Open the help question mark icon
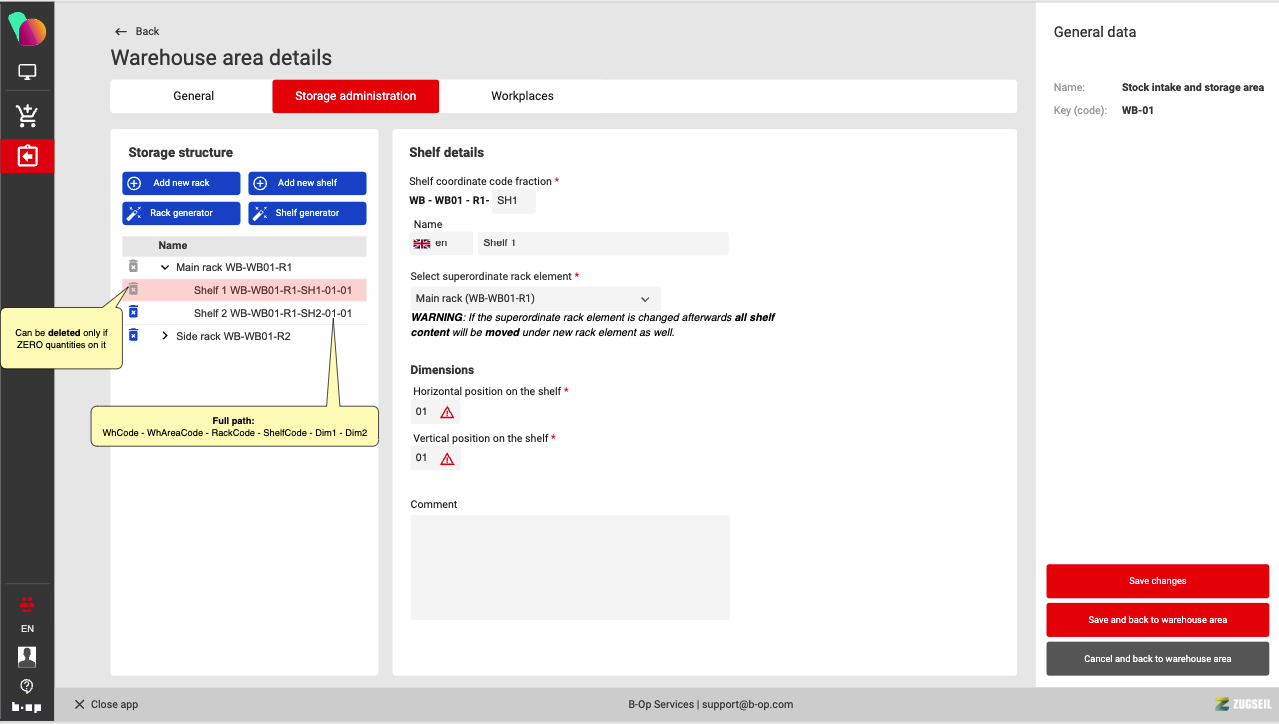This screenshot has height=724, width=1279. (x=27, y=686)
